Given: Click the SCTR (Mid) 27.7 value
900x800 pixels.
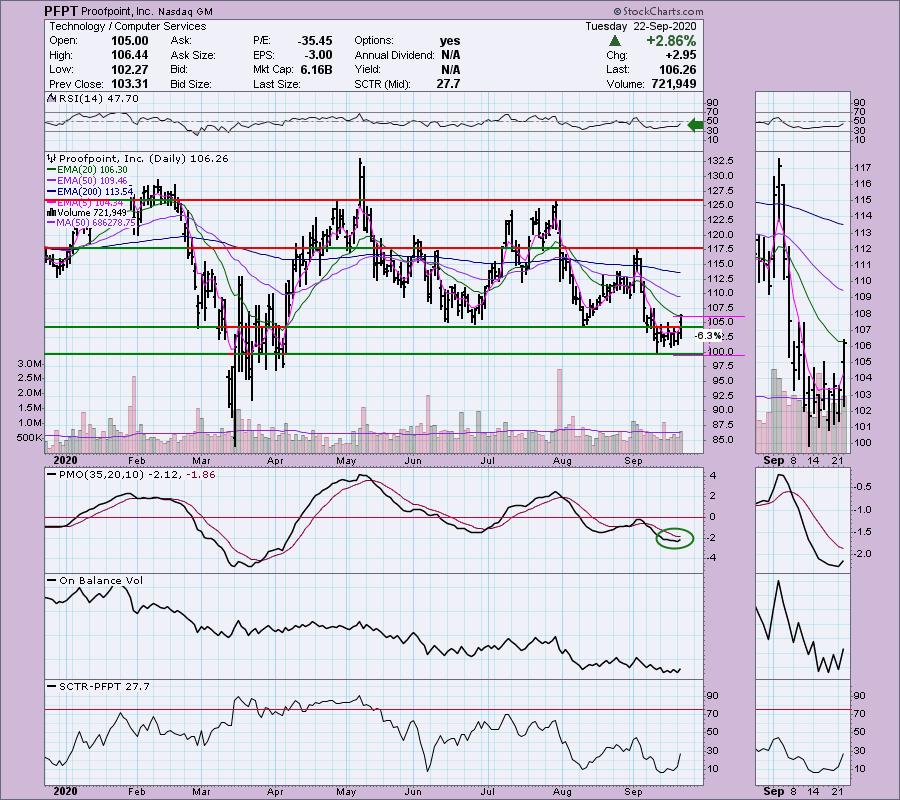Looking at the screenshot, I should pos(448,84).
